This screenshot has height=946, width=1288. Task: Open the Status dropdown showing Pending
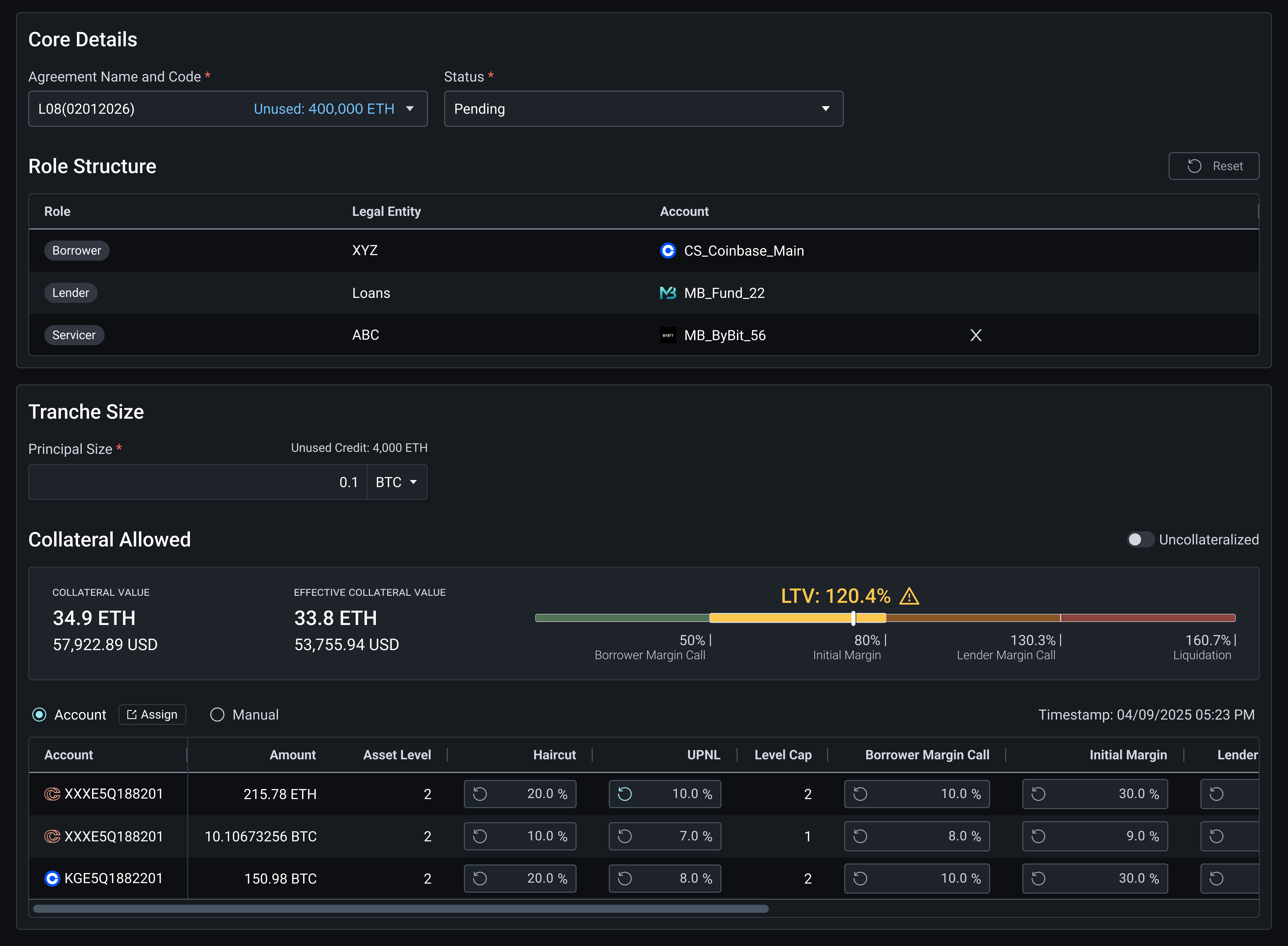coord(643,109)
